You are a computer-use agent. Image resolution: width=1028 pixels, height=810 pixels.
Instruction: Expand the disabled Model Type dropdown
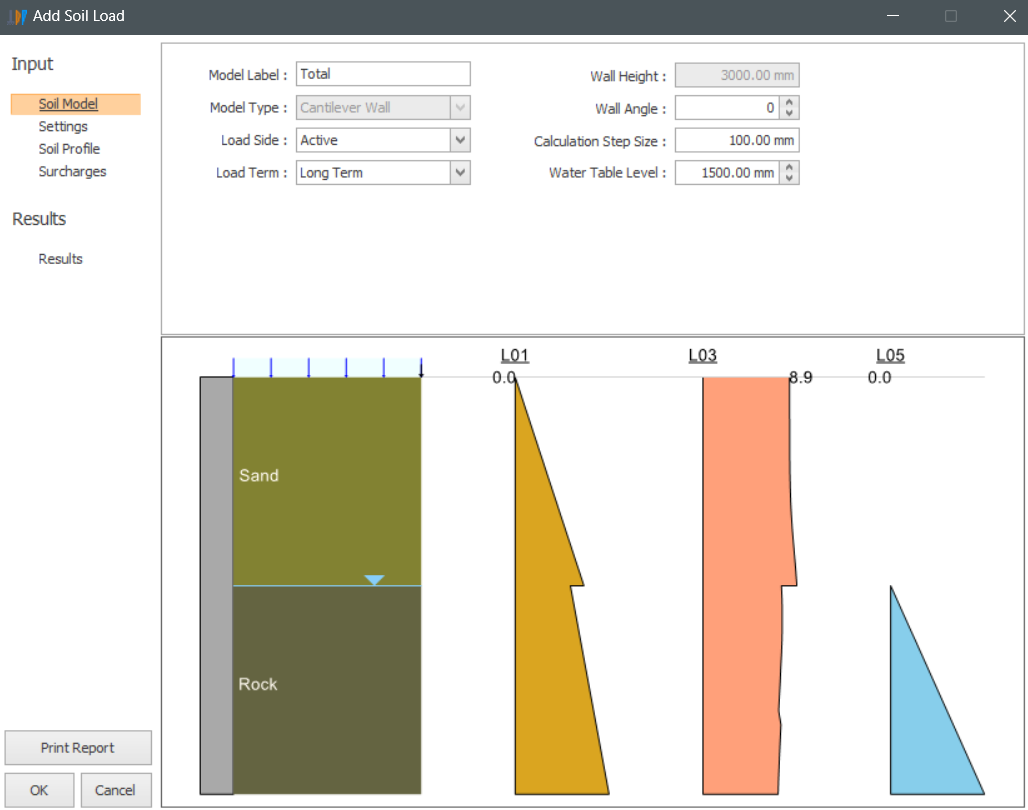(459, 108)
